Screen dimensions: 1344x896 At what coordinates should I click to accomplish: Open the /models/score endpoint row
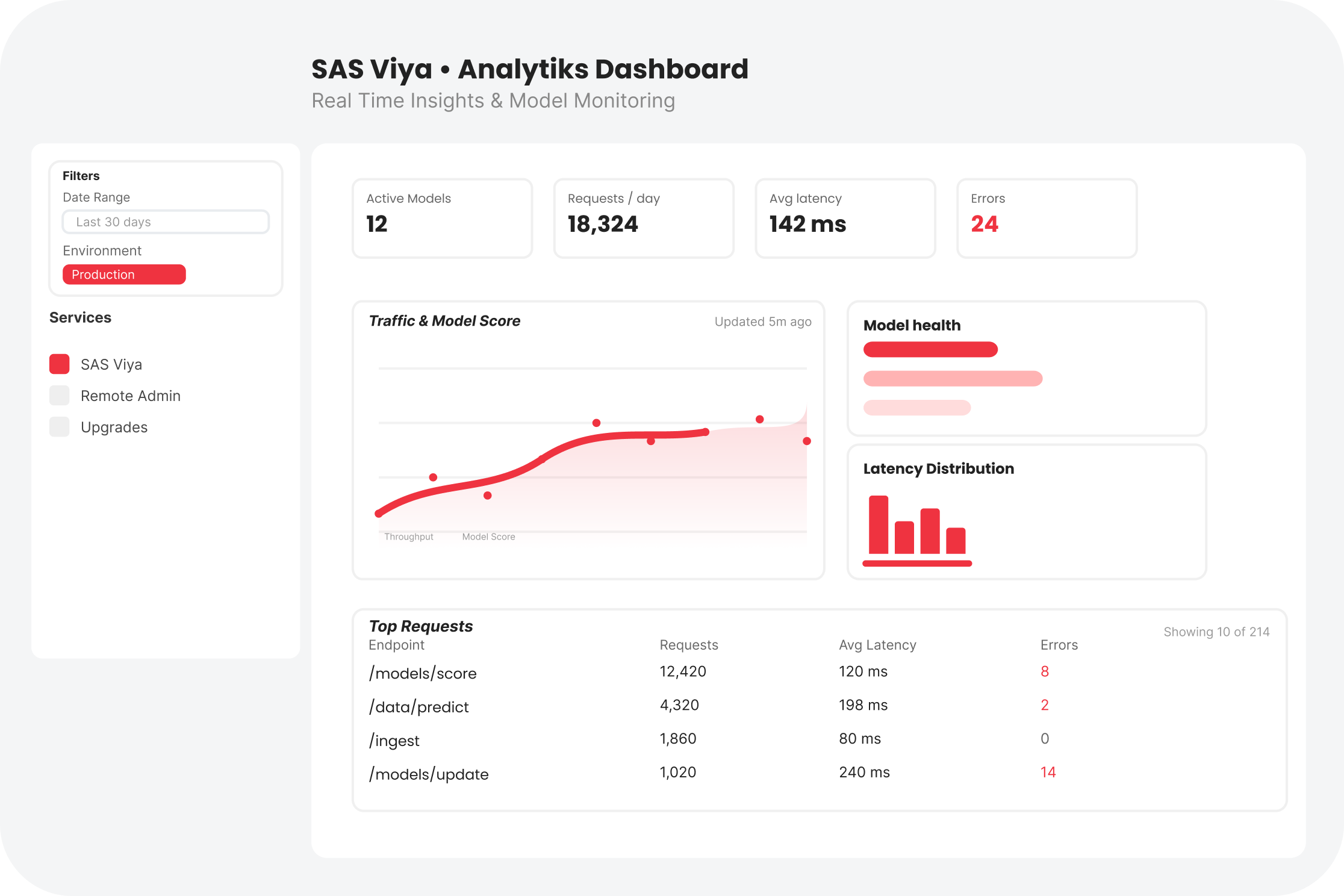click(x=422, y=673)
